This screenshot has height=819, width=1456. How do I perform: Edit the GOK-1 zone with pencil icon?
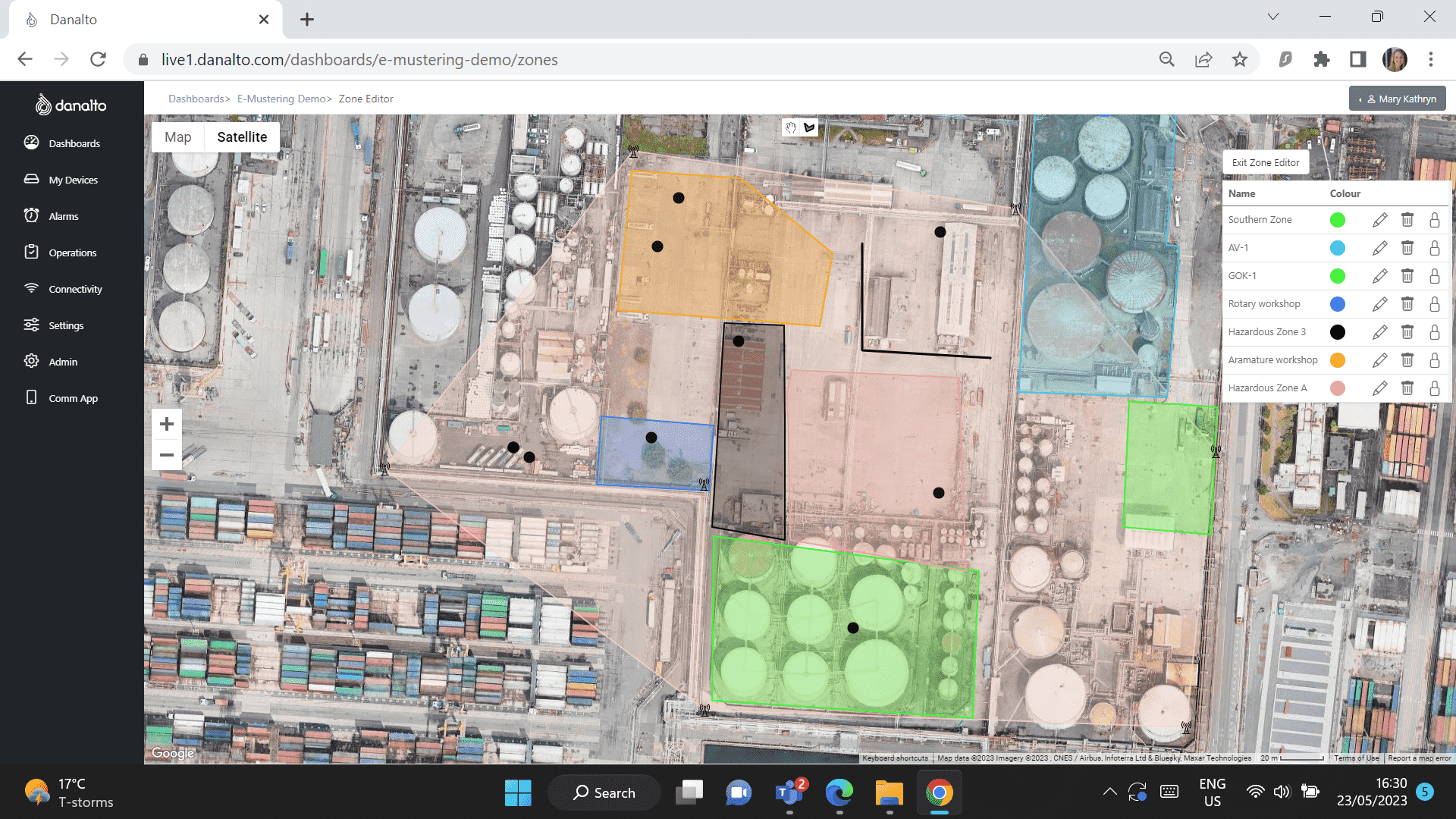click(x=1379, y=276)
